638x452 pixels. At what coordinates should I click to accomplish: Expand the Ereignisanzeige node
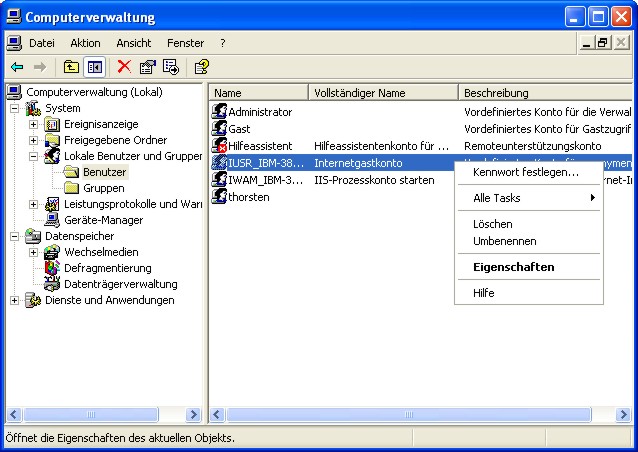click(x=34, y=124)
